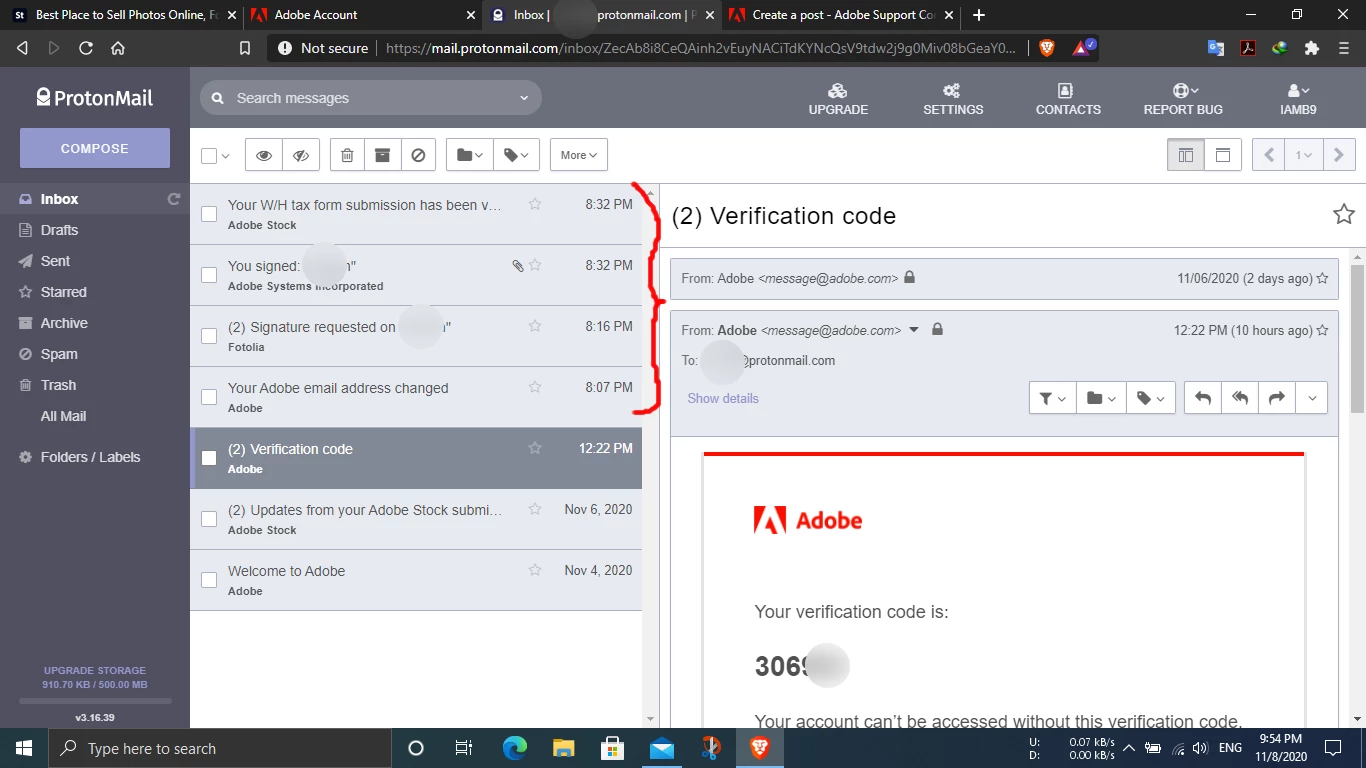The image size is (1366, 768).
Task: Toggle the select-all checkbox in the list toolbar
Action: coord(209,156)
